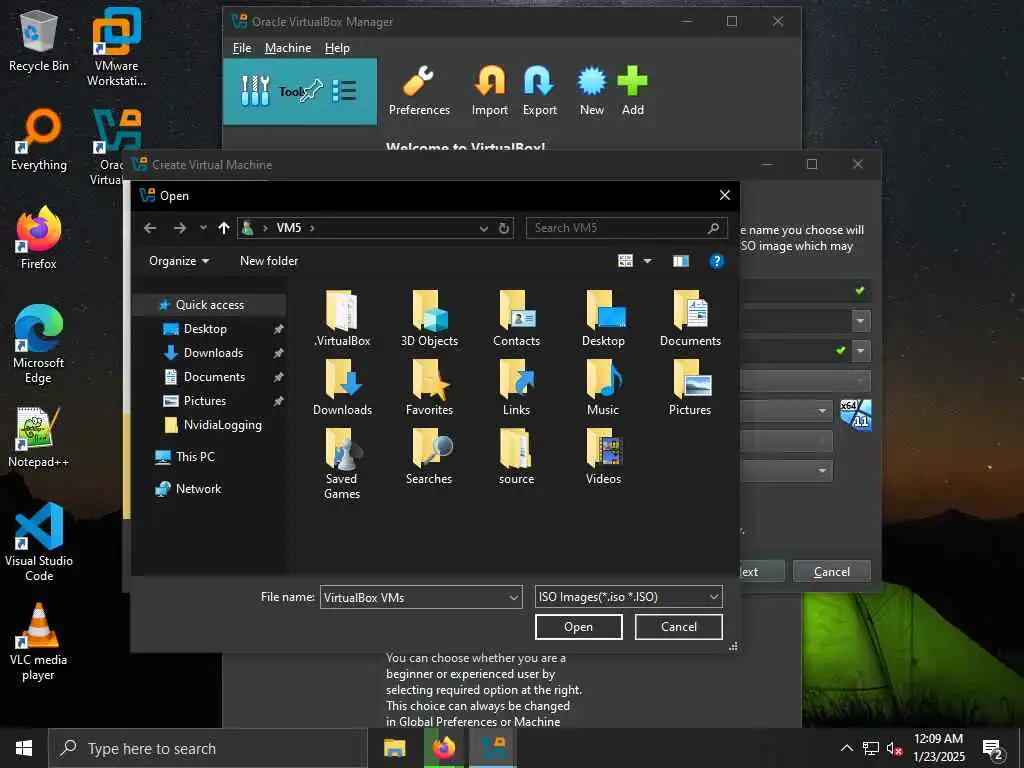Cancel the Create Virtual Machine wizard
Screen dimensions: 1024x768
click(831, 571)
